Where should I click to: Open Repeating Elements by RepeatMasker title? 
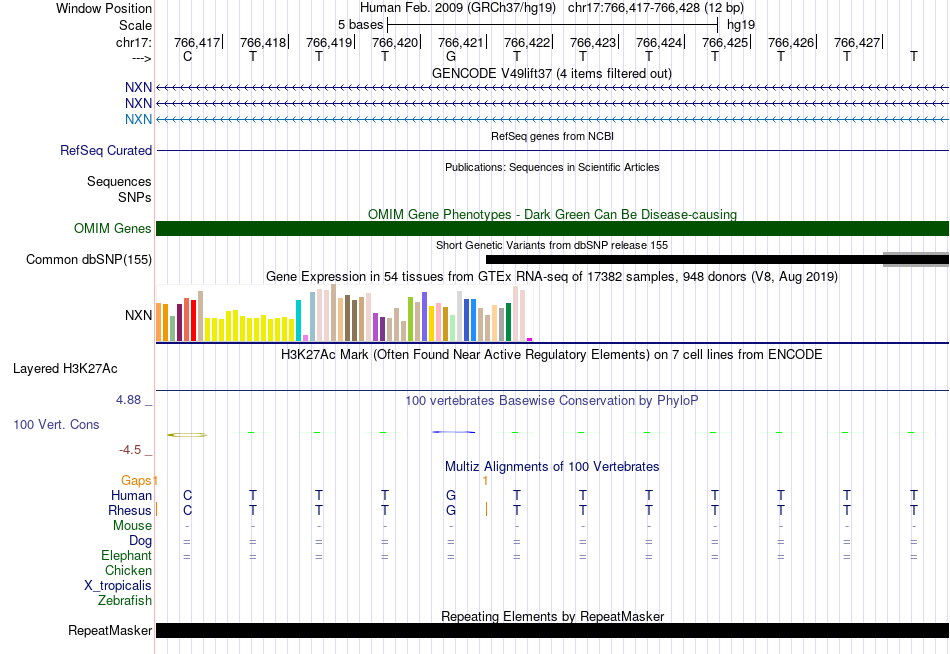pos(552,616)
